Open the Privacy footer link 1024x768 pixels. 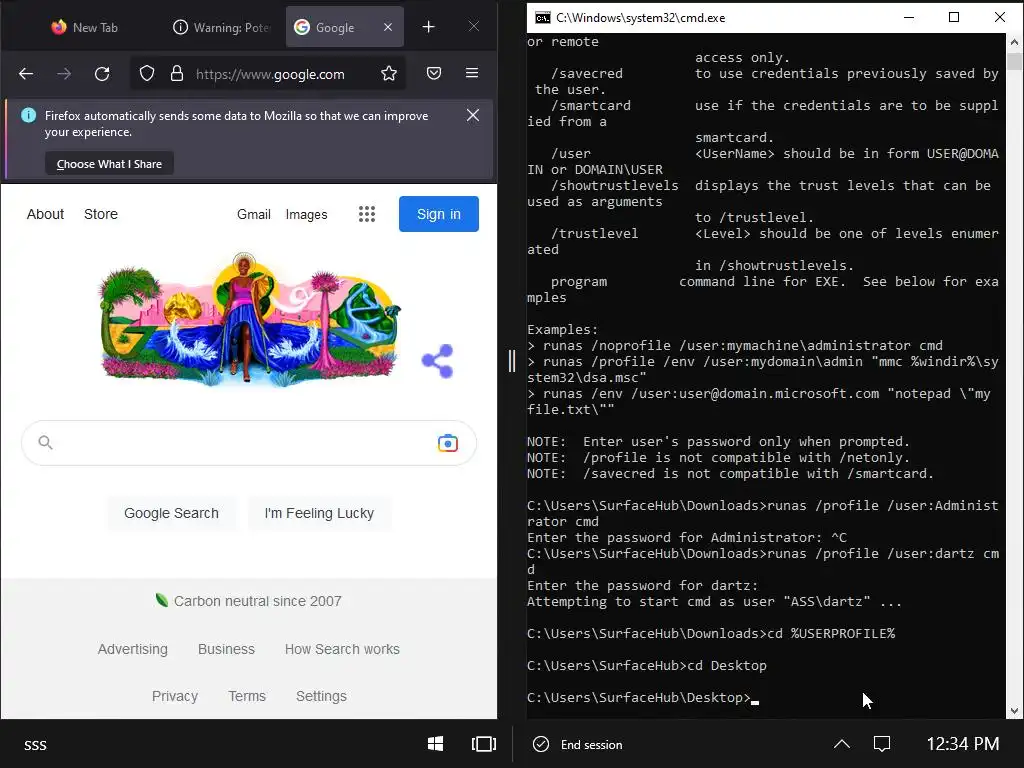pyautogui.click(x=174, y=696)
